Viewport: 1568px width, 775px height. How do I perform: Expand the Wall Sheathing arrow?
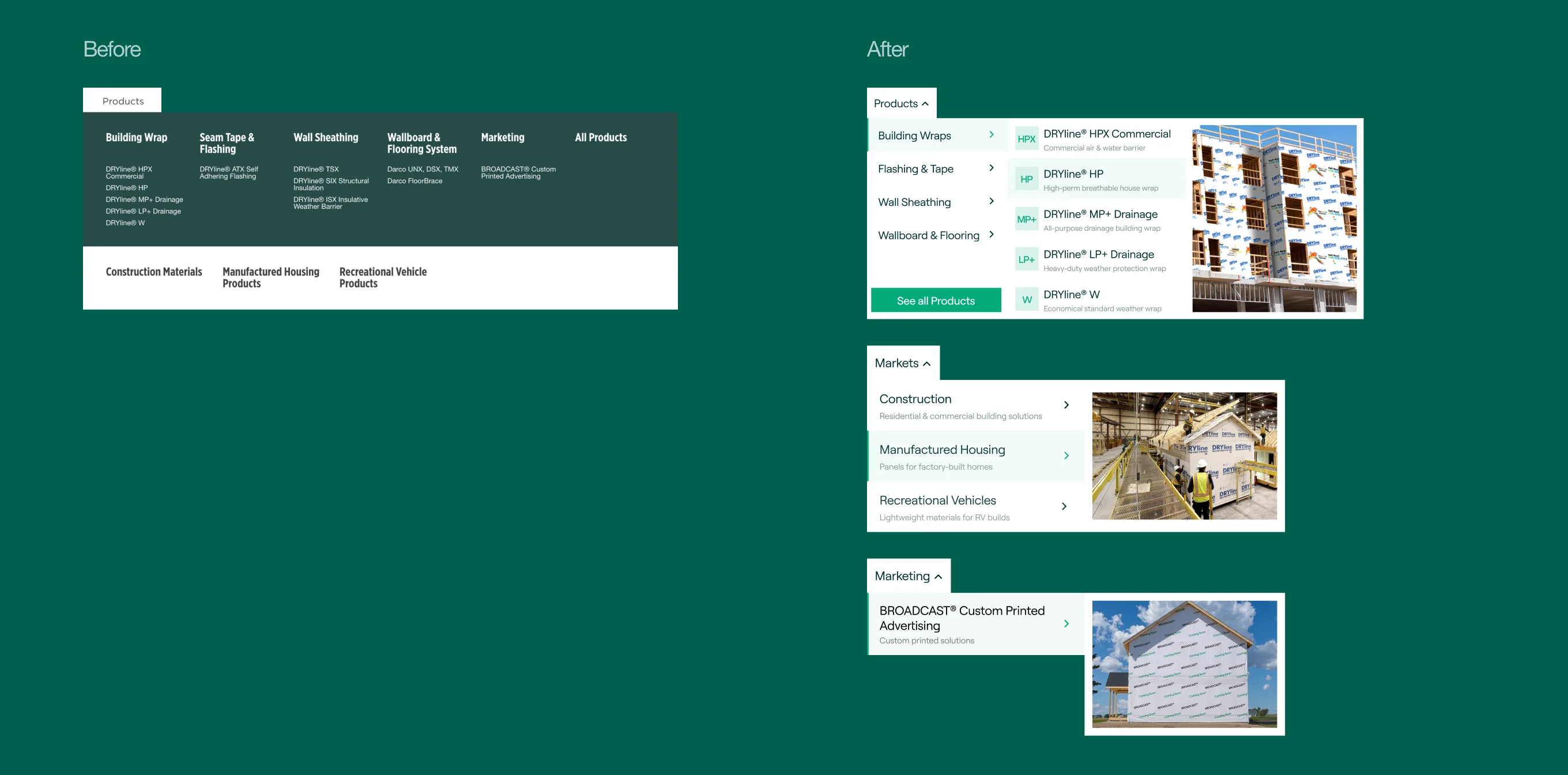pyautogui.click(x=992, y=201)
